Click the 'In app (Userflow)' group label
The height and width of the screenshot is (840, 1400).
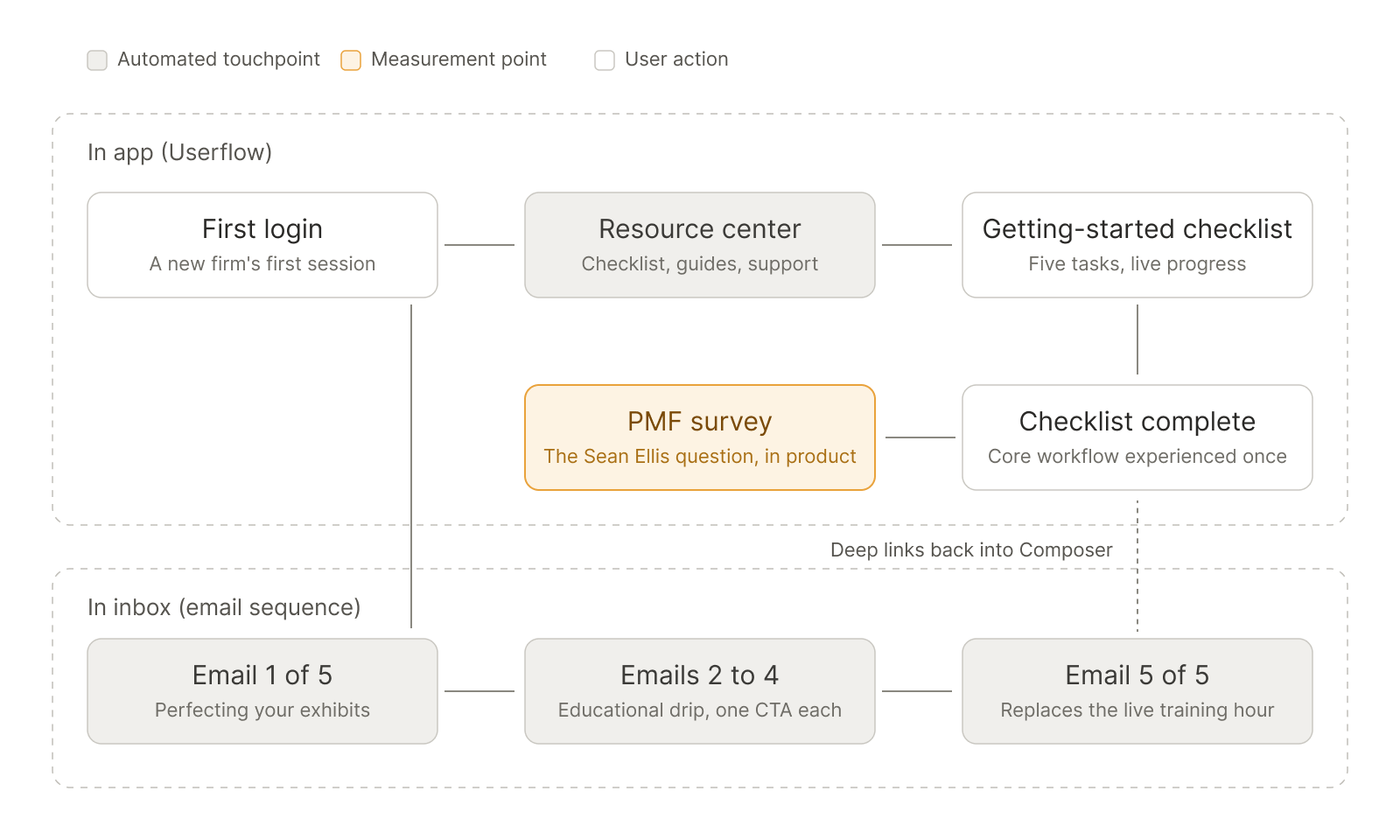tap(179, 152)
